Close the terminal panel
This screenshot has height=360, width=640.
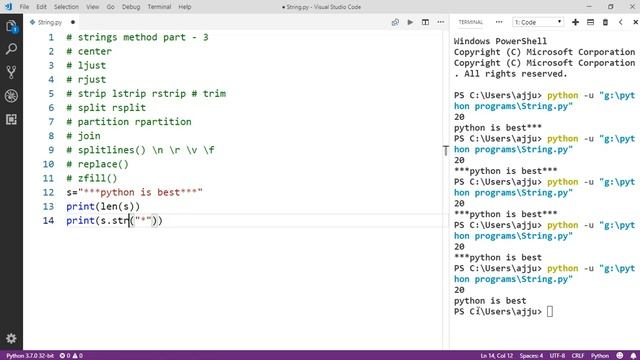pos(635,22)
